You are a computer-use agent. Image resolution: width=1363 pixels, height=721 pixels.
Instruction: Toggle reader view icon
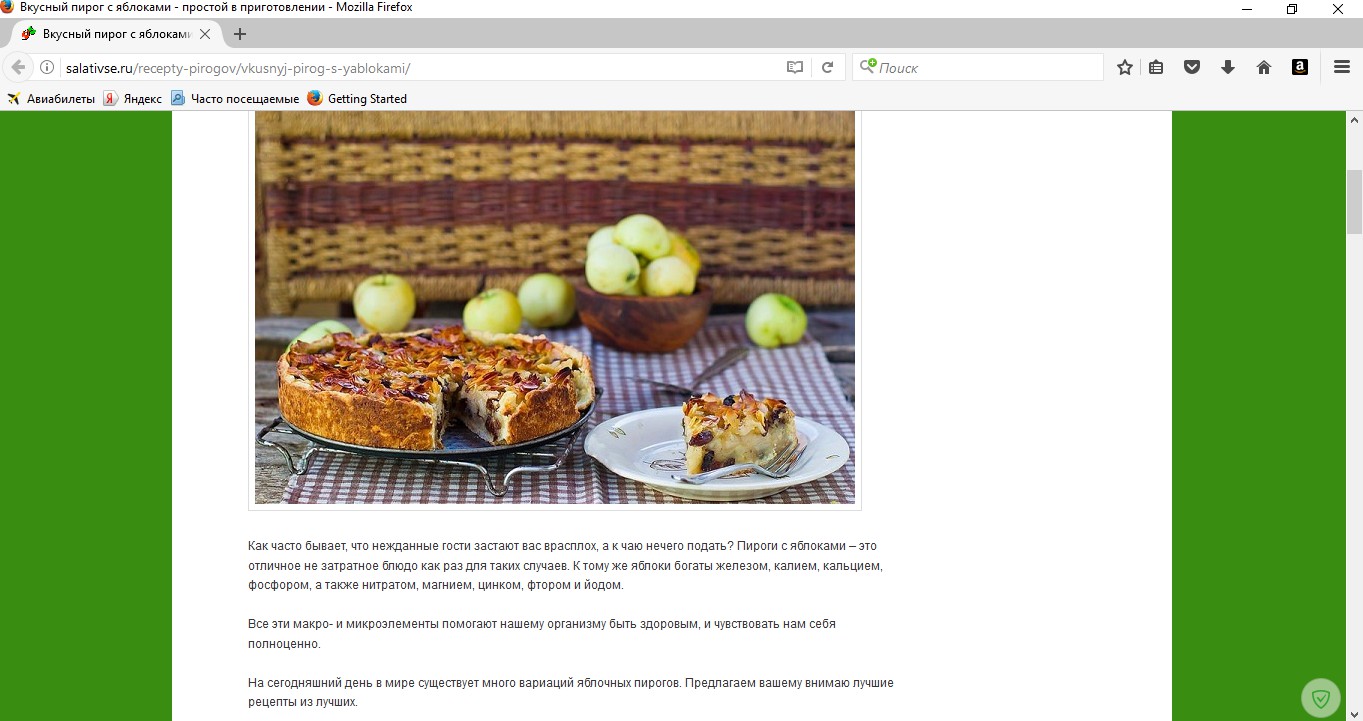(795, 67)
